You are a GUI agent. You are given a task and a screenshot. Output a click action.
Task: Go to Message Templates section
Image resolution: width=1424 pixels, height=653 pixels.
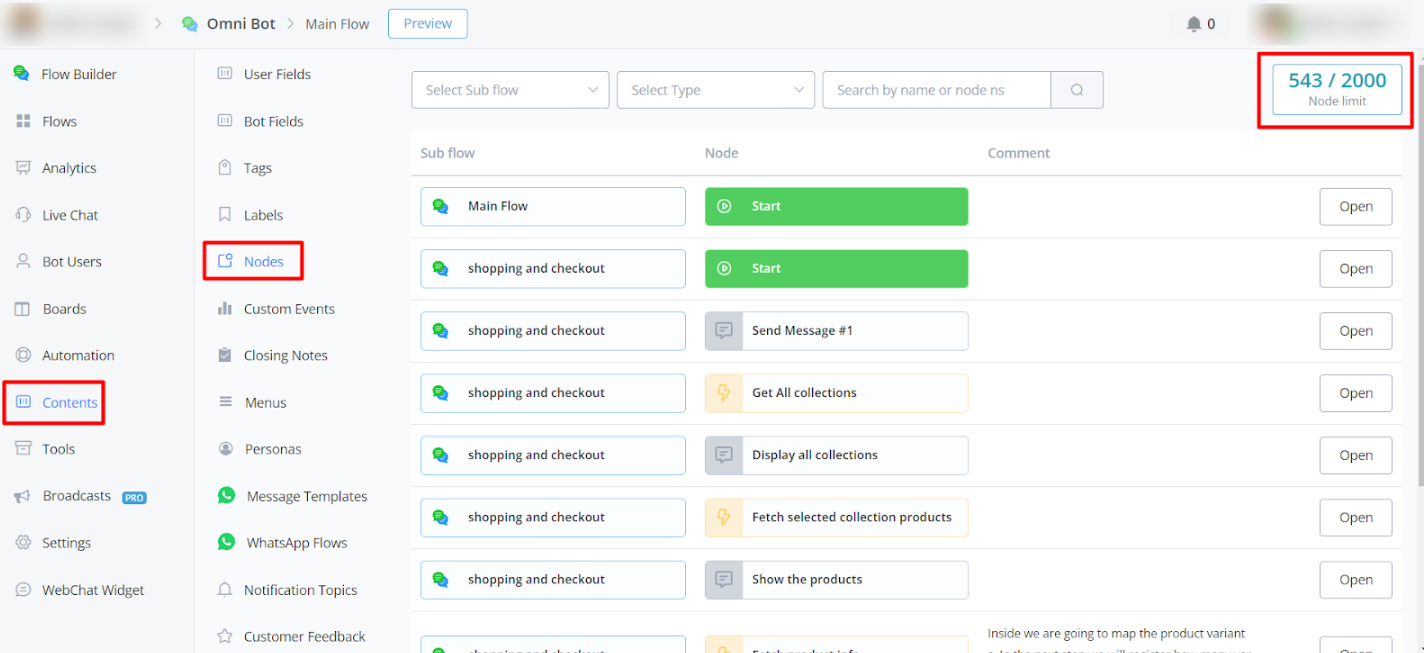(x=306, y=496)
